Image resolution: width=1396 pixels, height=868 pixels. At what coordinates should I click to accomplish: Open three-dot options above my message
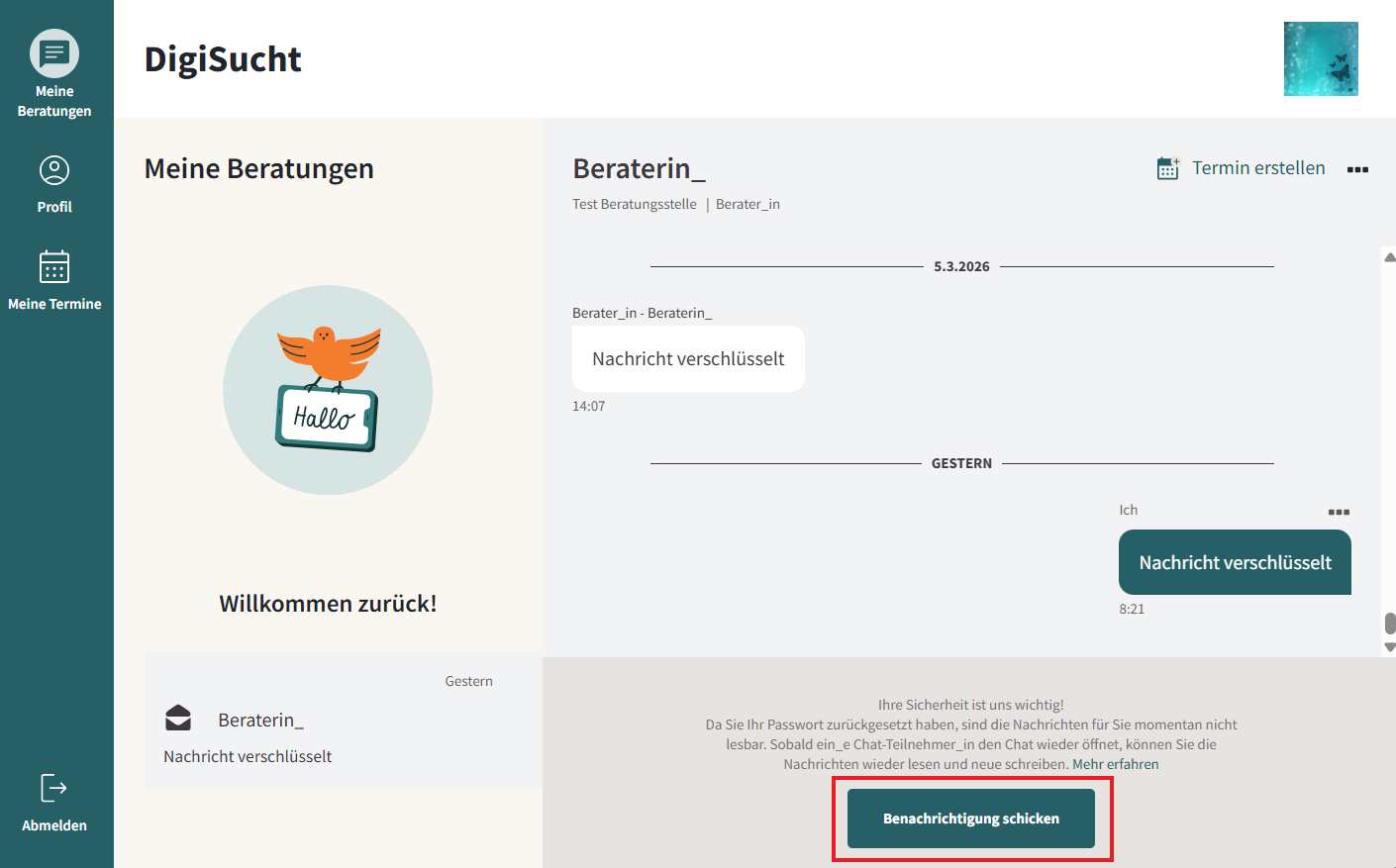pyautogui.click(x=1339, y=512)
